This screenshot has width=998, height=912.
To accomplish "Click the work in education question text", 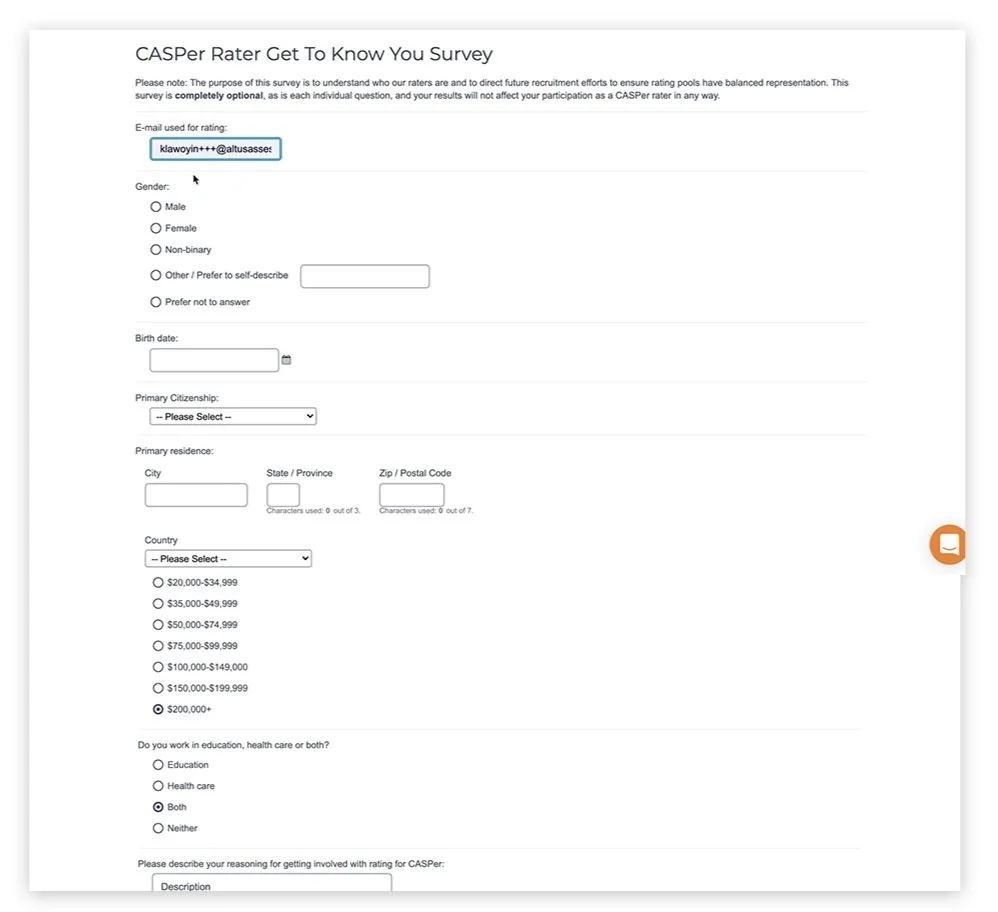I will (234, 745).
